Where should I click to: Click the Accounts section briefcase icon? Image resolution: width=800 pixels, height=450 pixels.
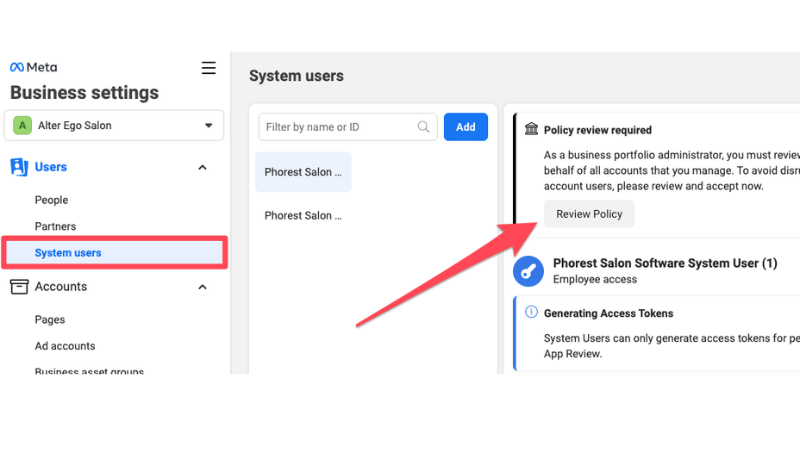tap(19, 287)
